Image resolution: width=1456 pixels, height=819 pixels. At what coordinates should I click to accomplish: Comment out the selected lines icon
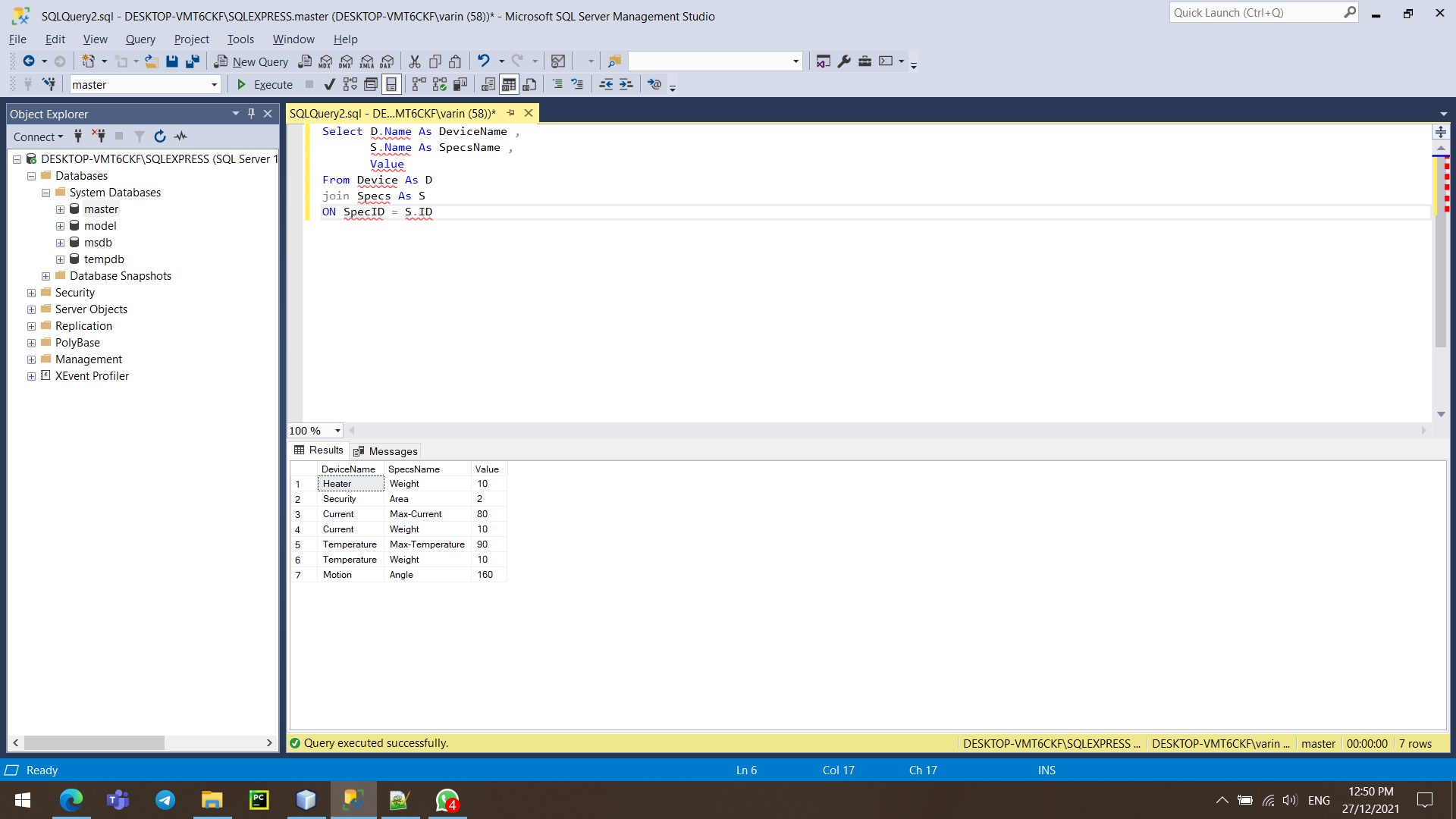click(557, 84)
